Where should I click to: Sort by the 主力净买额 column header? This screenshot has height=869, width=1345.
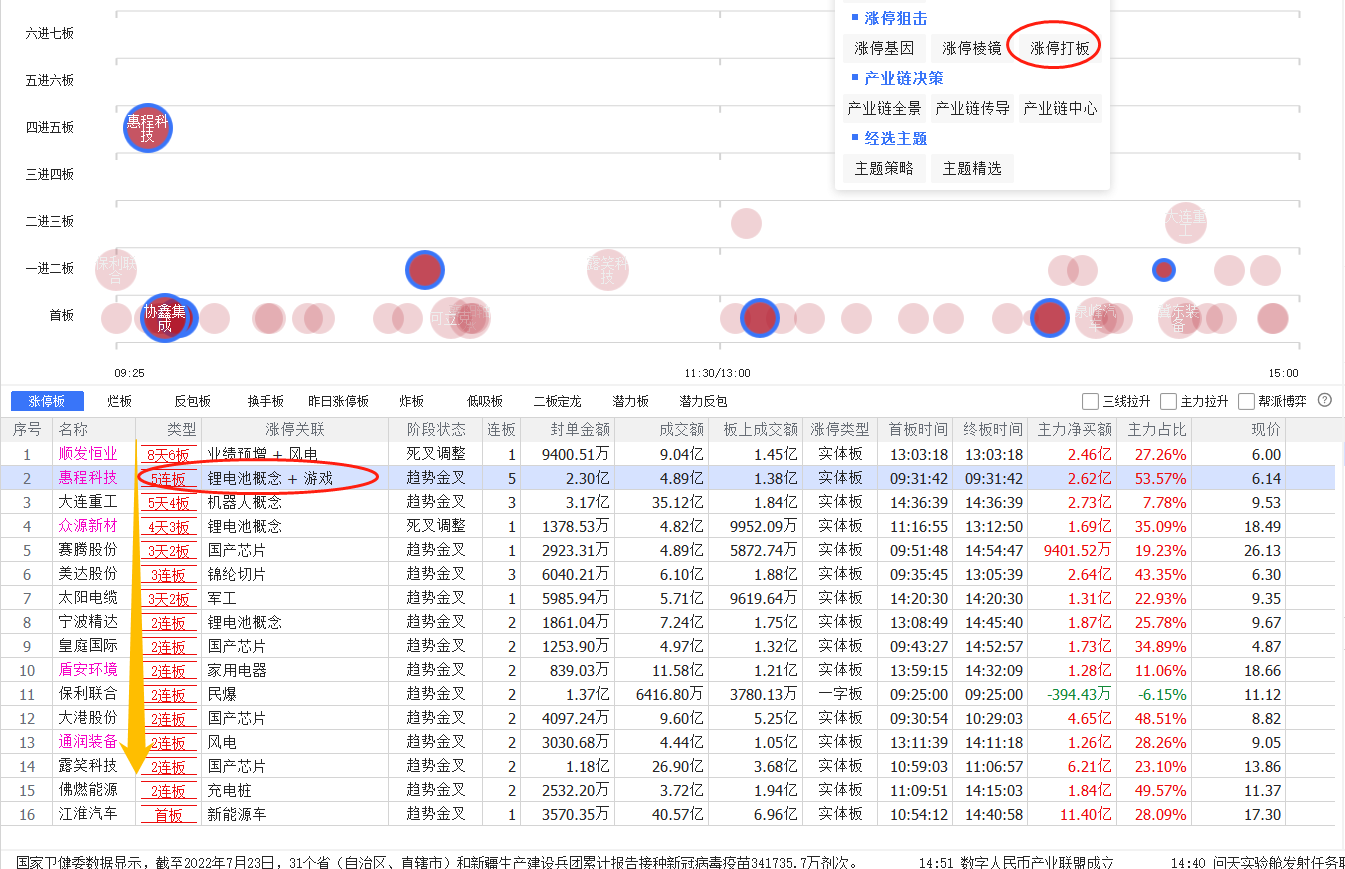coord(1075,430)
